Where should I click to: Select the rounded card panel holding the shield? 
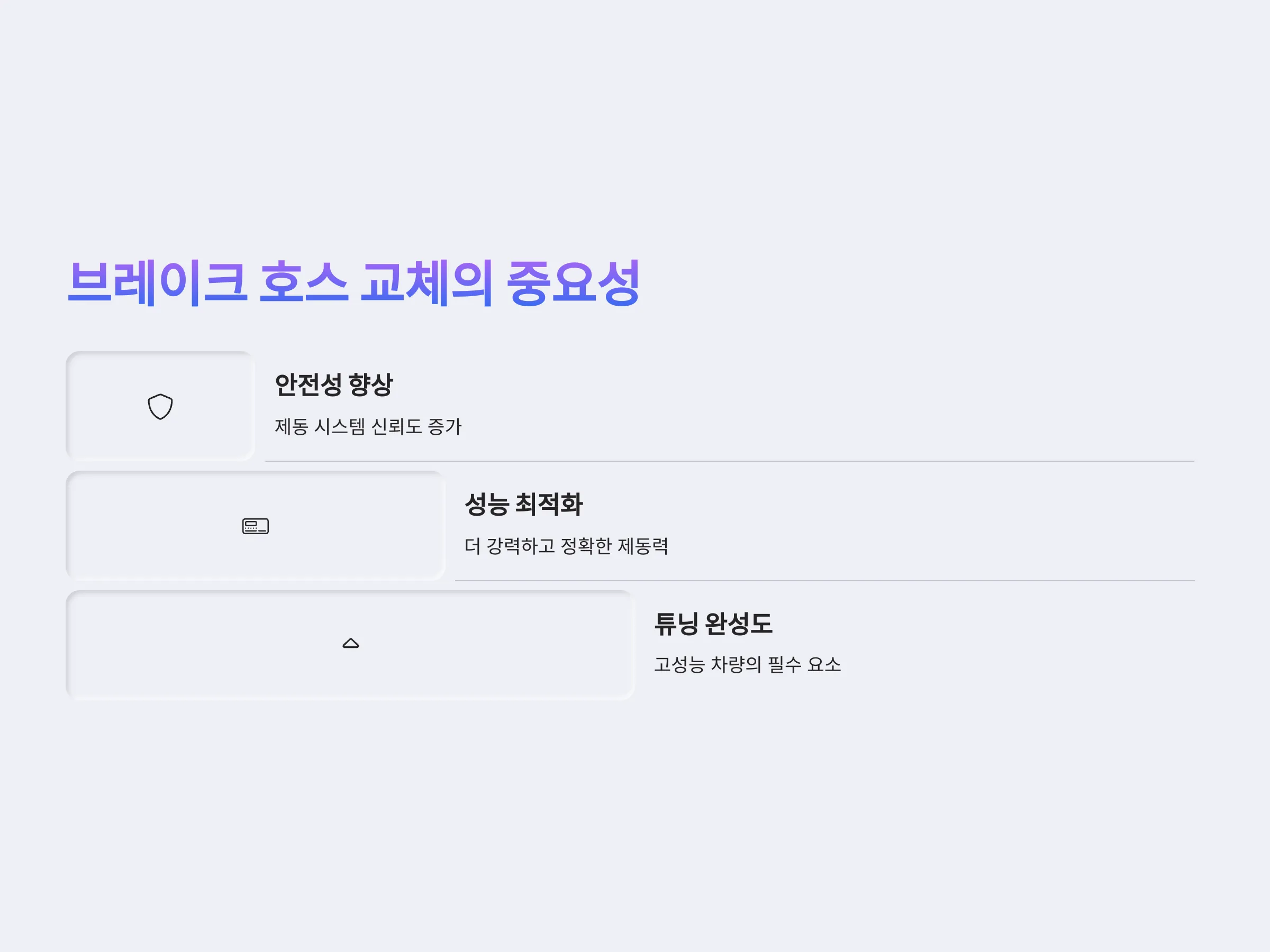click(x=160, y=406)
